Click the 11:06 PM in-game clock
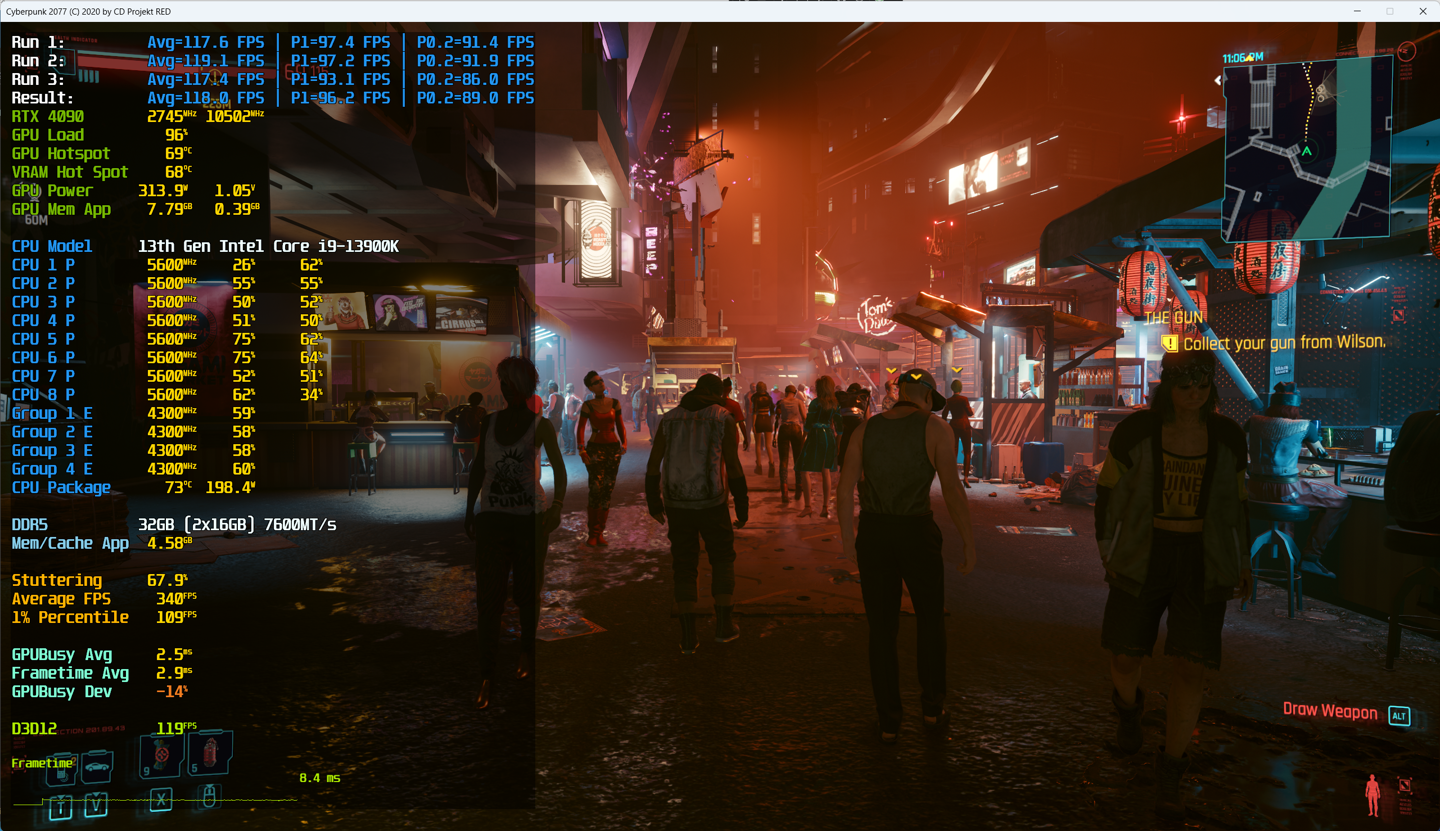 click(1242, 58)
